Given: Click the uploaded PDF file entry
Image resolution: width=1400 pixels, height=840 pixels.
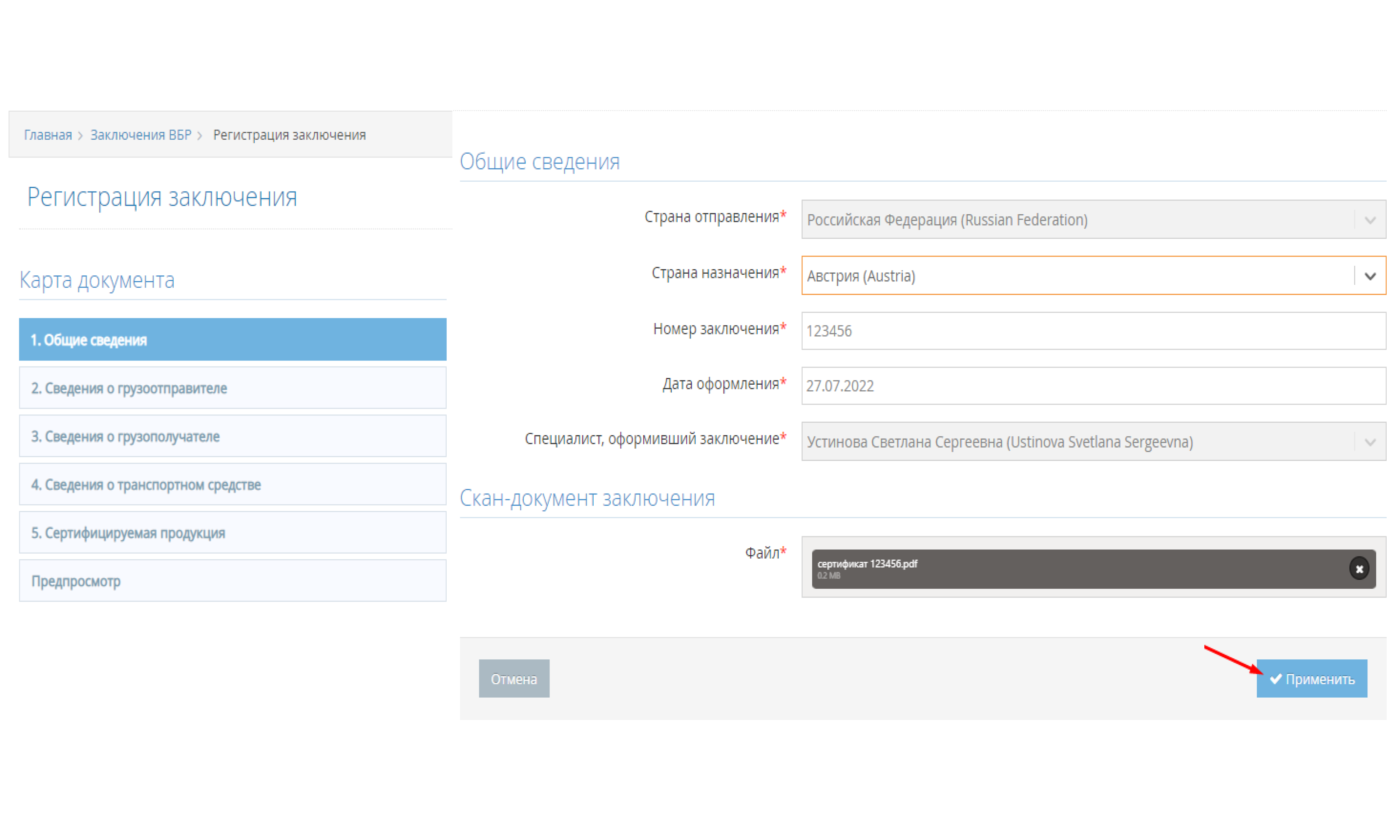Looking at the screenshot, I should tap(1018, 568).
